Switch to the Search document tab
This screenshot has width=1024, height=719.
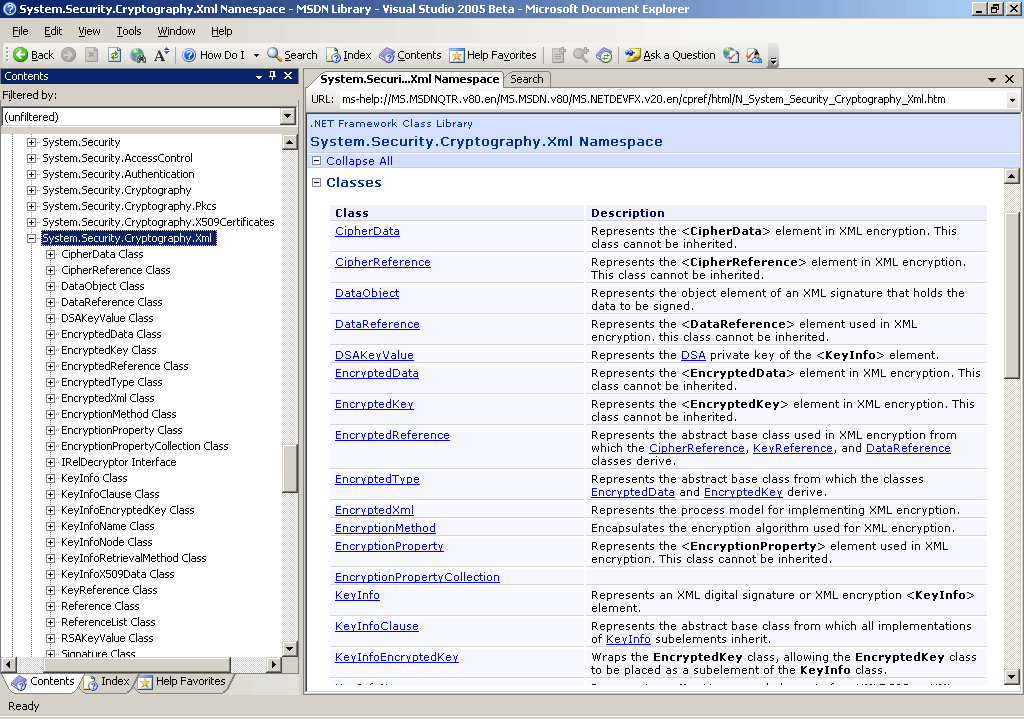[x=526, y=79]
